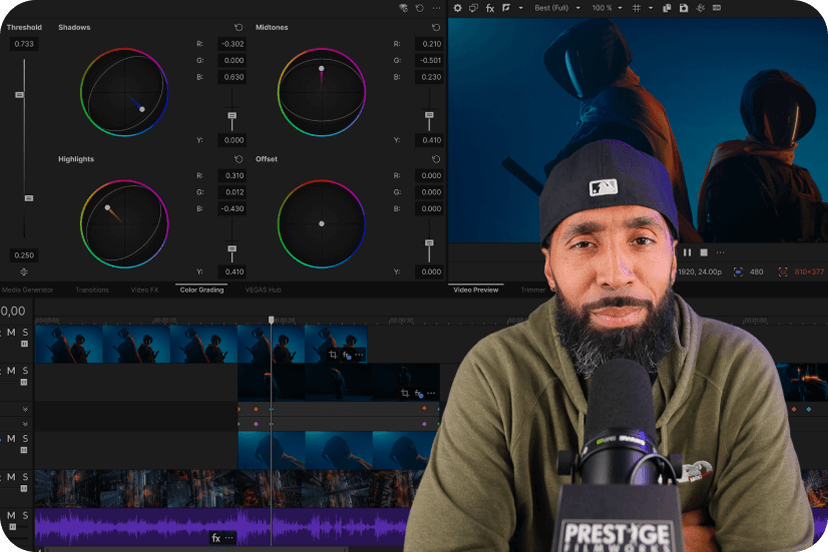The height and width of the screenshot is (552, 828).
Task: Mute the bottom audio track
Action: [x=11, y=515]
